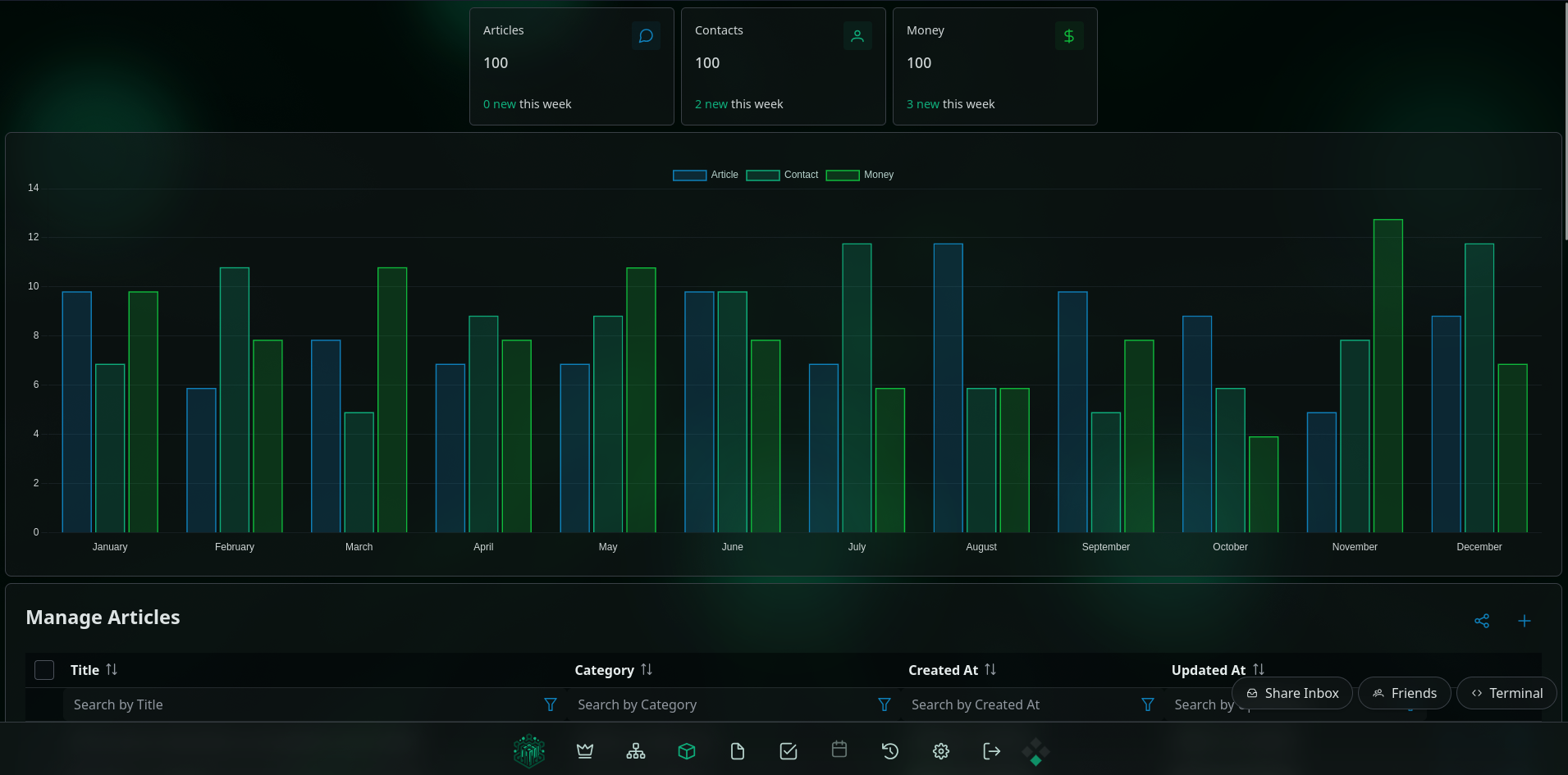This screenshot has width=1568, height=775.
Task: Click the app logo in bottom navigation
Action: (x=529, y=751)
